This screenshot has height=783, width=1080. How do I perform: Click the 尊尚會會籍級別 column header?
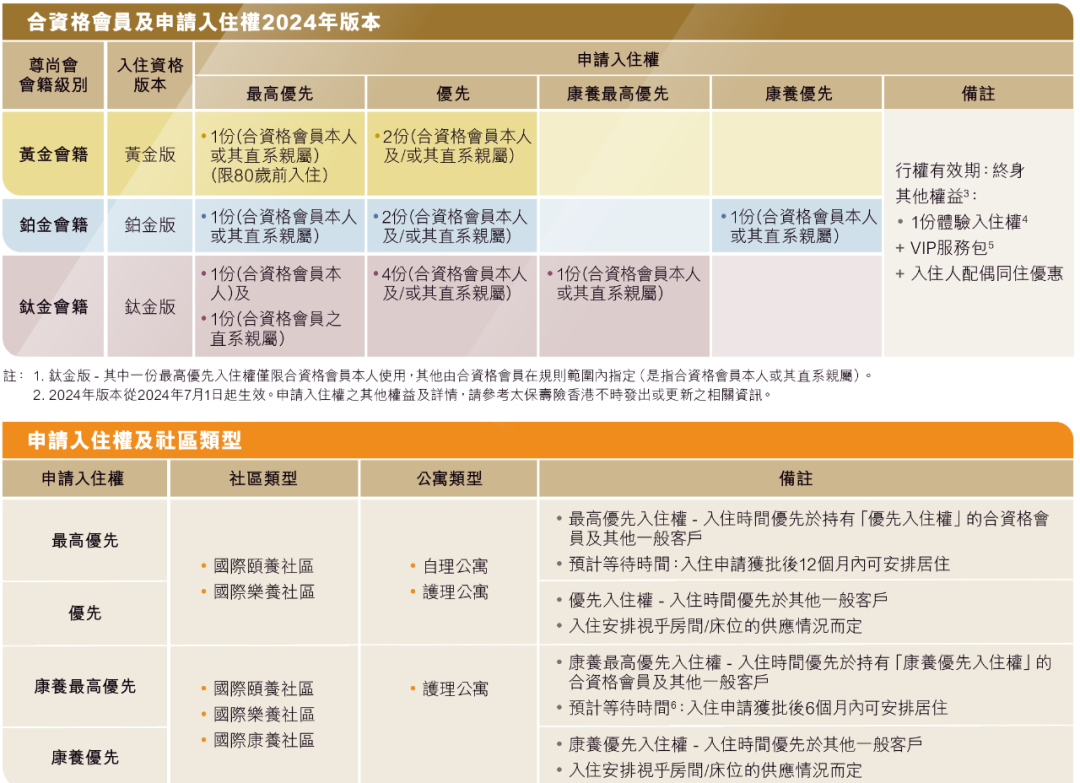coord(54,75)
